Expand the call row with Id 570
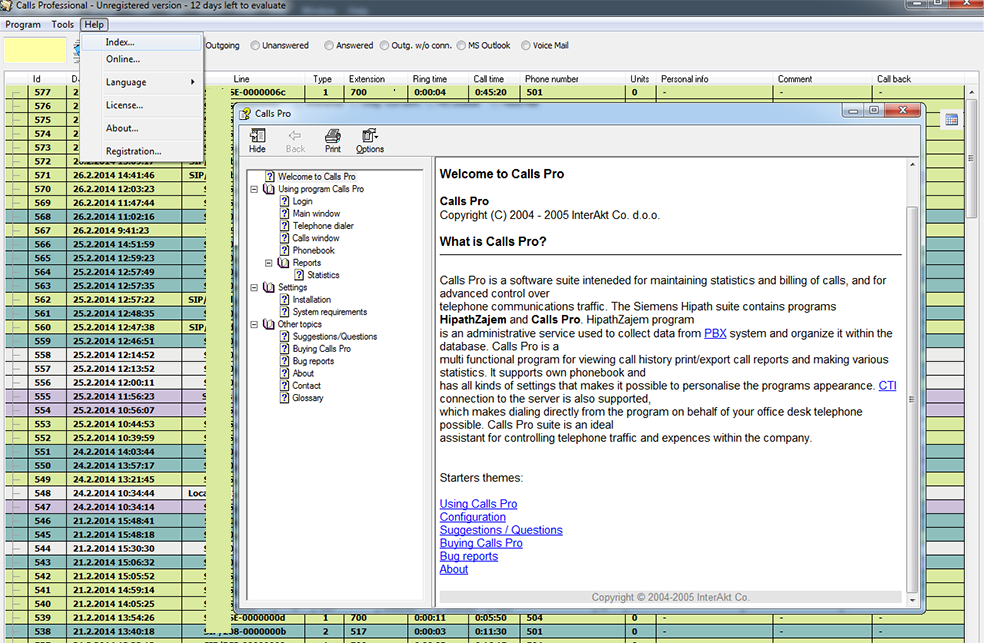984x643 pixels. [x=16, y=189]
